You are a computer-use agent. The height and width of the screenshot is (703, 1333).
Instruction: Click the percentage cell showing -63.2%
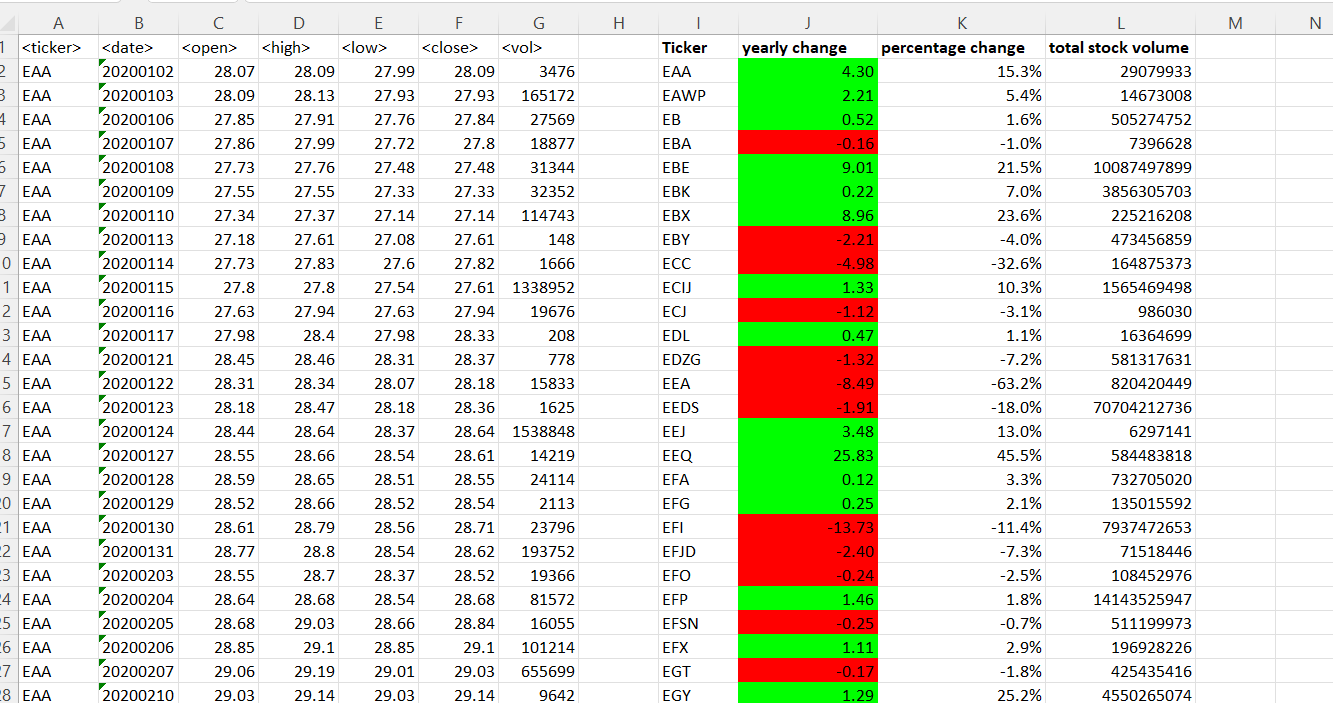[961, 383]
